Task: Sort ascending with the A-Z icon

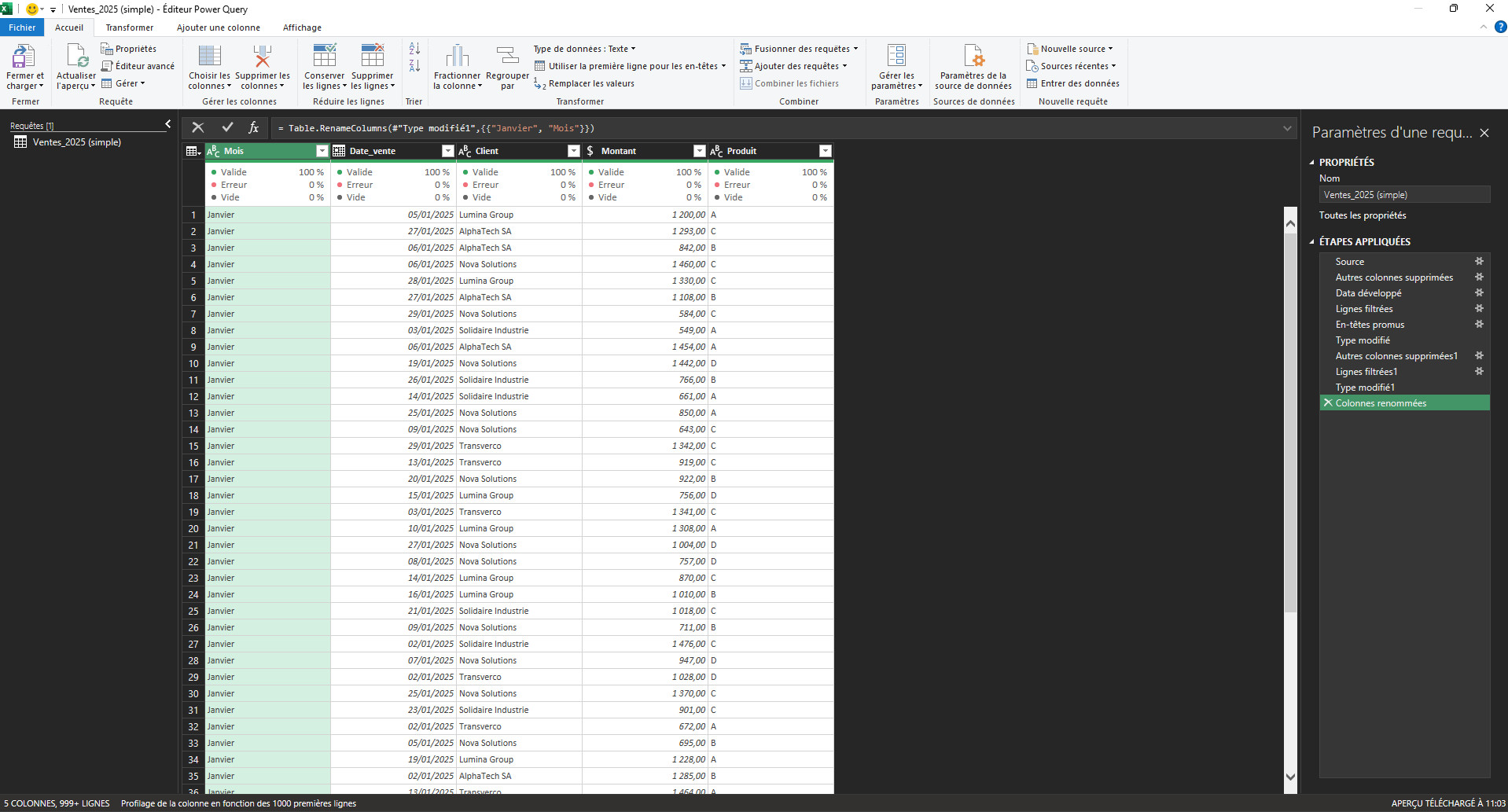Action: 414,49
